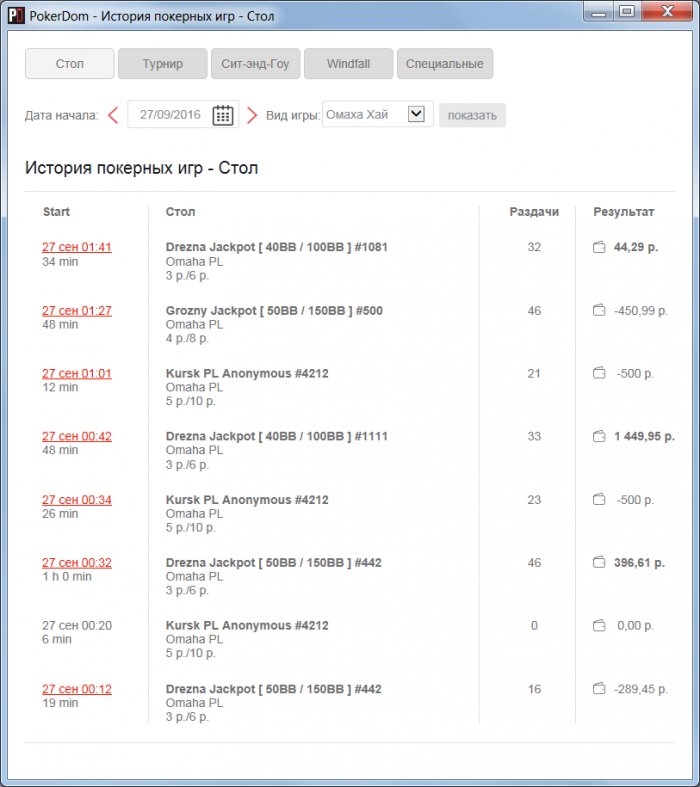
Task: Click the Стол column header
Action: (x=180, y=212)
